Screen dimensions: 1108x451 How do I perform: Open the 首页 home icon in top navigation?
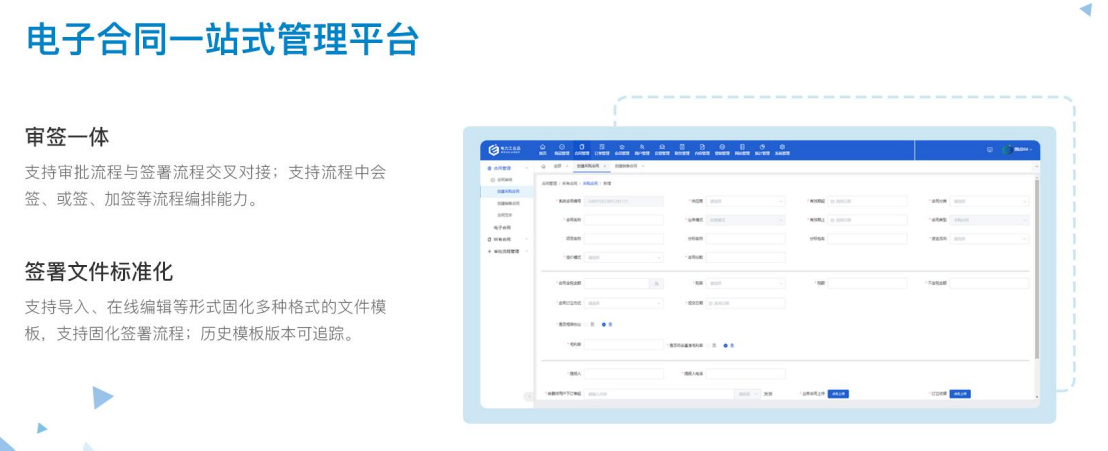coord(543,149)
